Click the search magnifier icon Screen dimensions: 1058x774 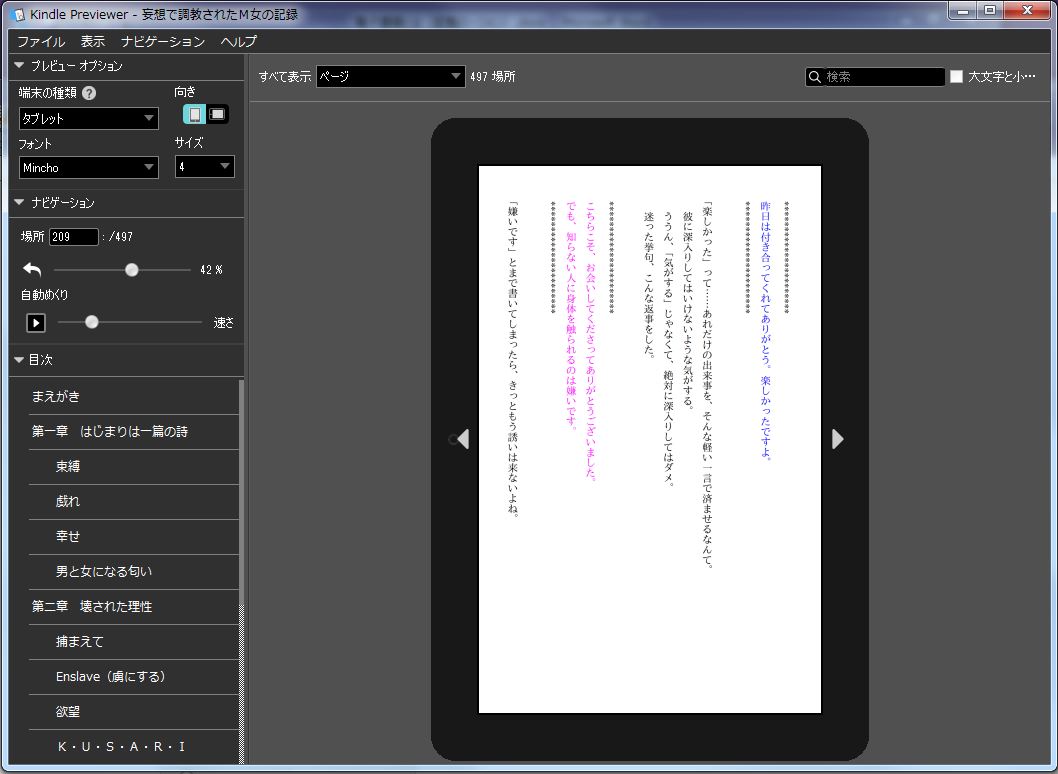coord(815,77)
